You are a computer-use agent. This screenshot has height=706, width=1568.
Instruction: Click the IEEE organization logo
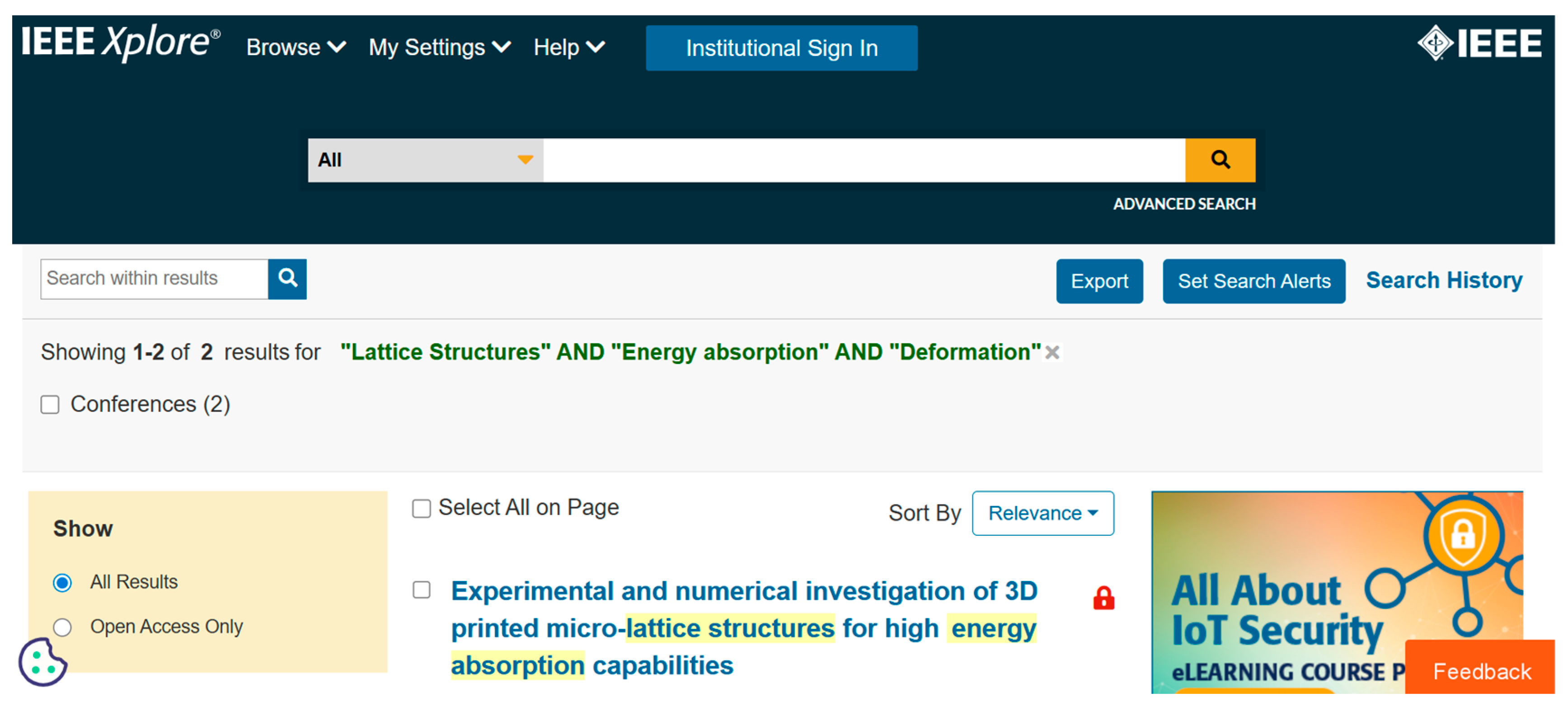pyautogui.click(x=1479, y=44)
